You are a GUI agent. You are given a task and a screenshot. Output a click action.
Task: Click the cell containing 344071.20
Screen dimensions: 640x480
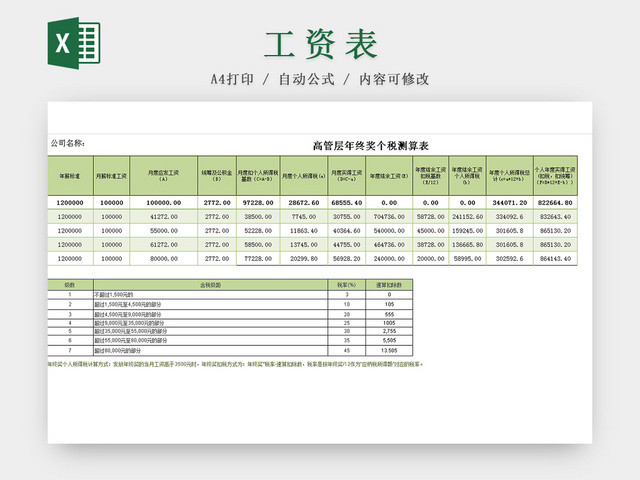509,203
